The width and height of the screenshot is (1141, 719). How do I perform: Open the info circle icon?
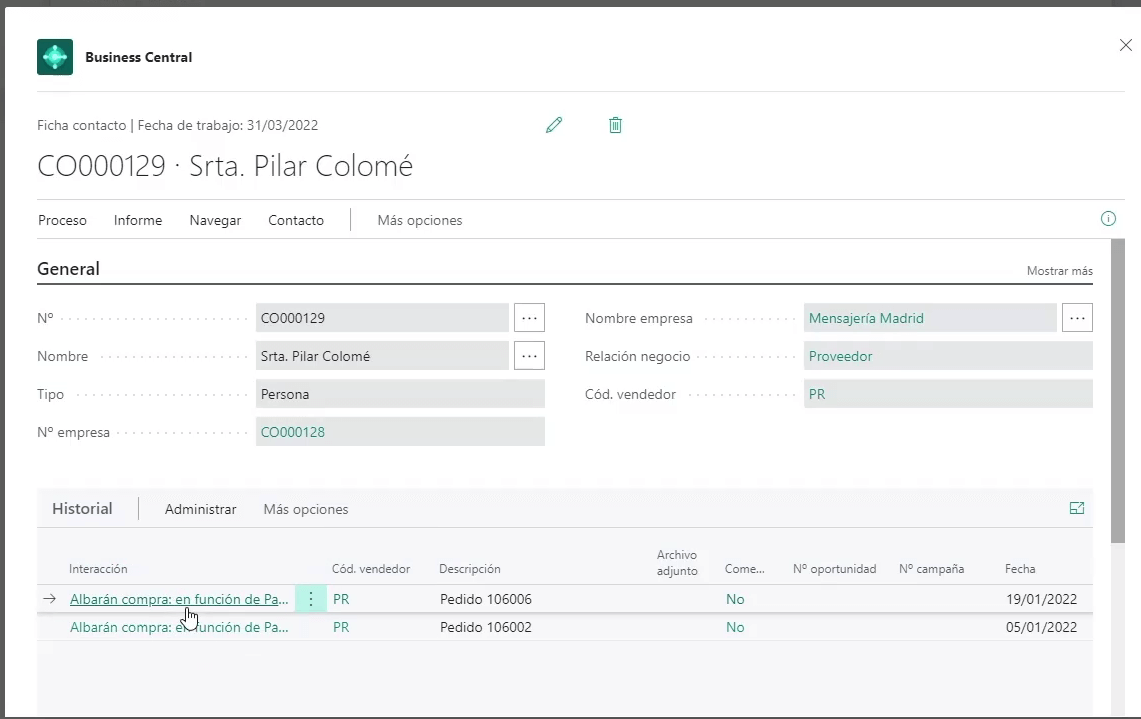tap(1108, 219)
